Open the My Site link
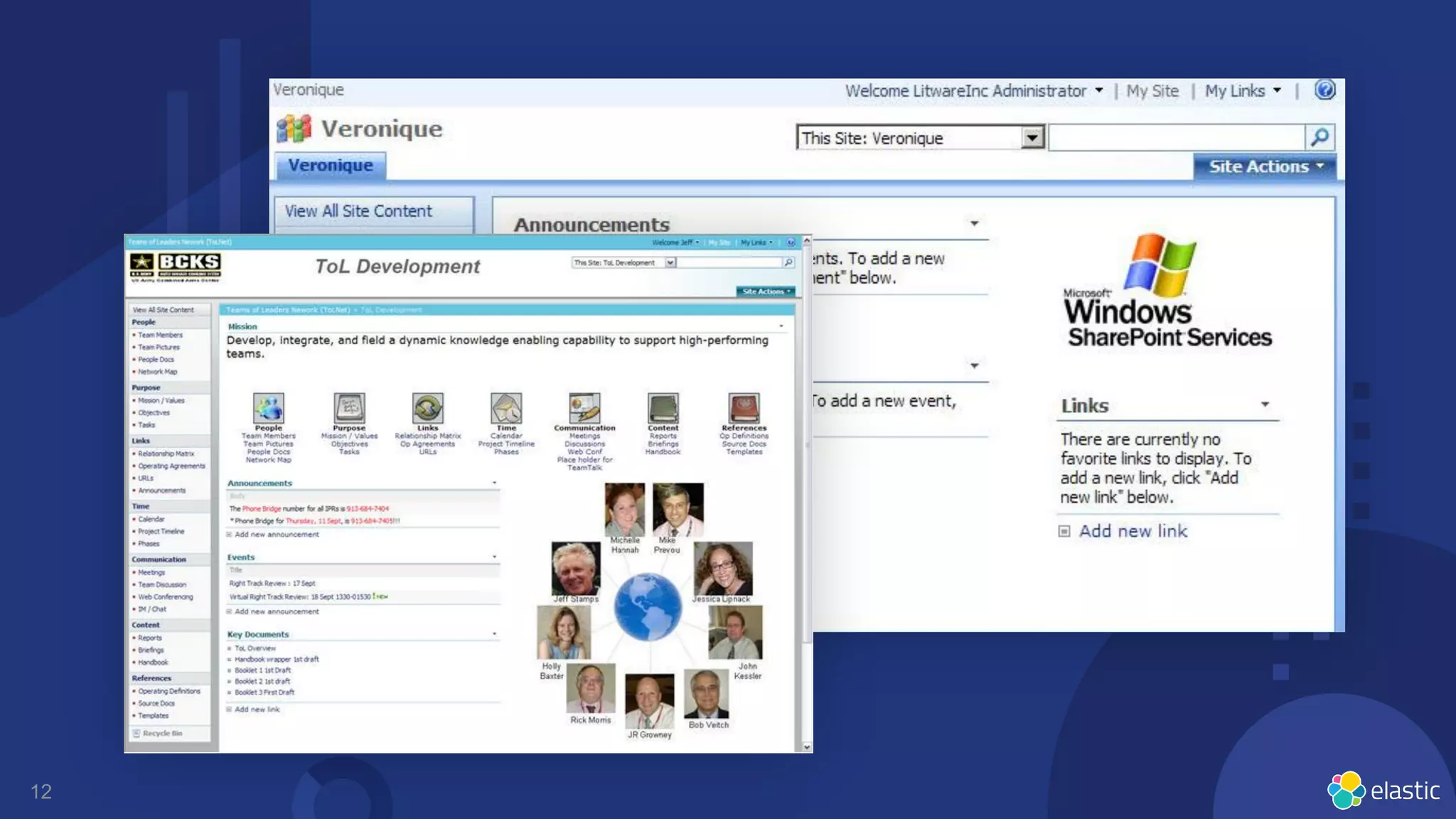This screenshot has height=819, width=1456. [x=1152, y=91]
